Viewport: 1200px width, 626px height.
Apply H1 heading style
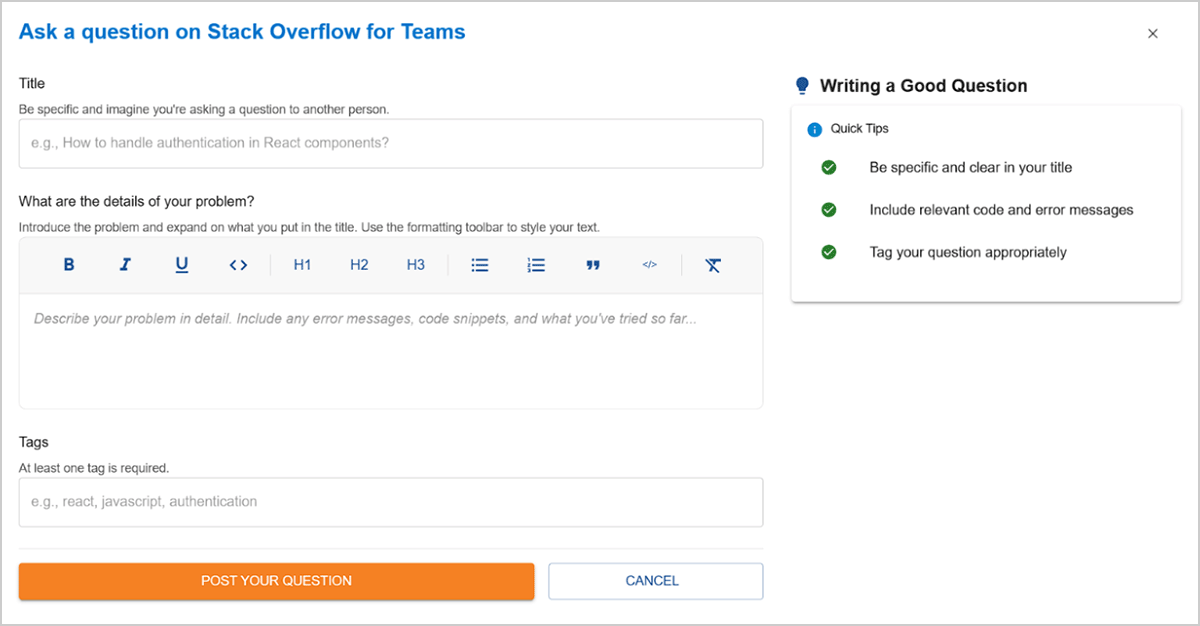pos(302,265)
